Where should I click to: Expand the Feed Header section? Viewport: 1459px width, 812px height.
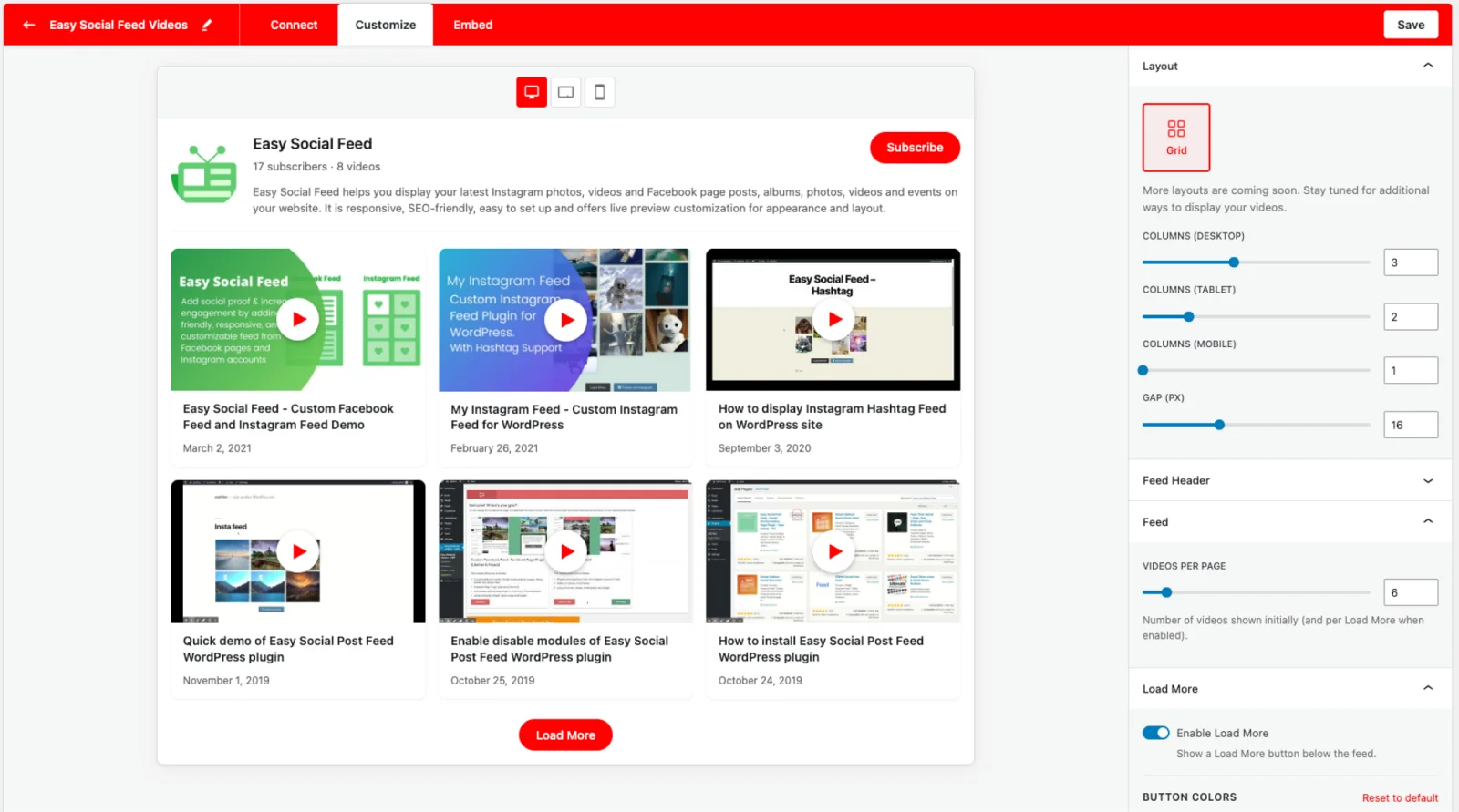tap(1428, 480)
